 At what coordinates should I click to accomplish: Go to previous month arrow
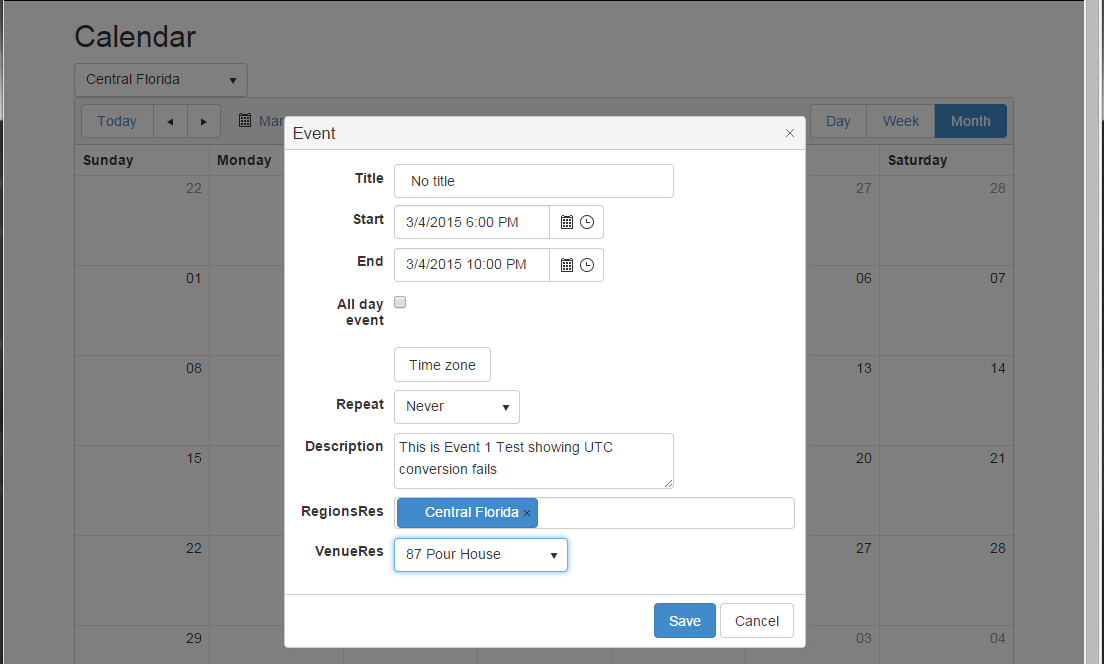pos(170,121)
